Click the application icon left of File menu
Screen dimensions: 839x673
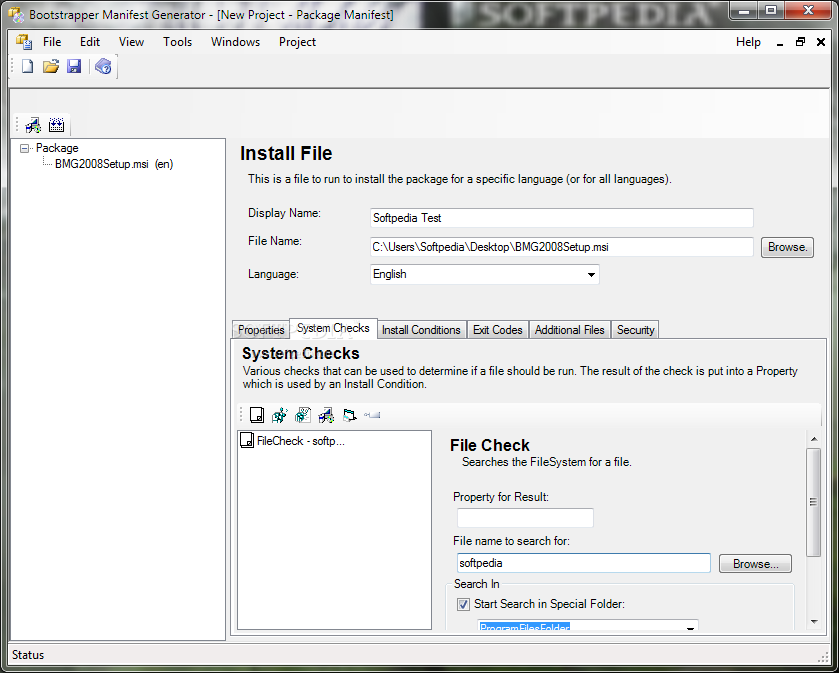click(x=24, y=42)
